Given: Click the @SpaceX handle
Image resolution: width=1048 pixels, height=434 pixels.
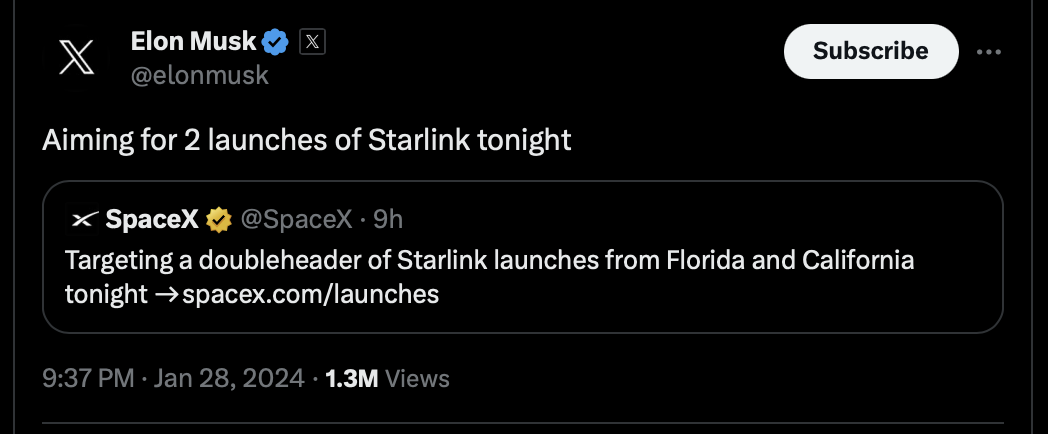Looking at the screenshot, I should tap(296, 219).
